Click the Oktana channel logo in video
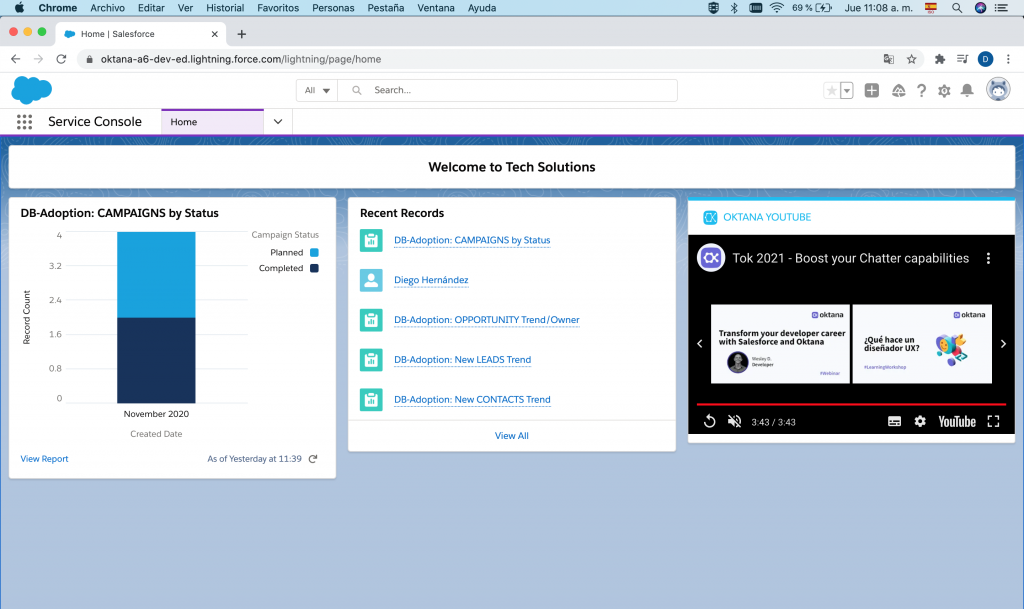1024x609 pixels. (711, 258)
